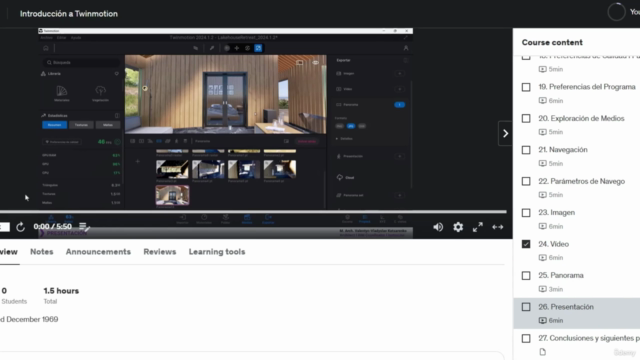Viewport: 640px width, 360px height.
Task: Check the 23. Imagen lecture box
Action: coord(526,213)
